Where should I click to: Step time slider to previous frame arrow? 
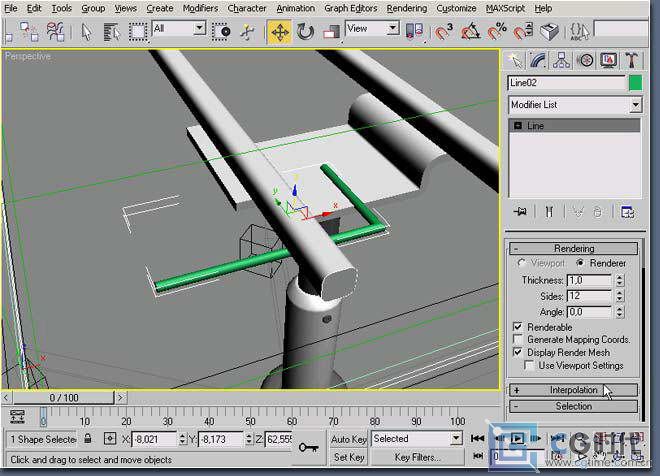point(6,397)
